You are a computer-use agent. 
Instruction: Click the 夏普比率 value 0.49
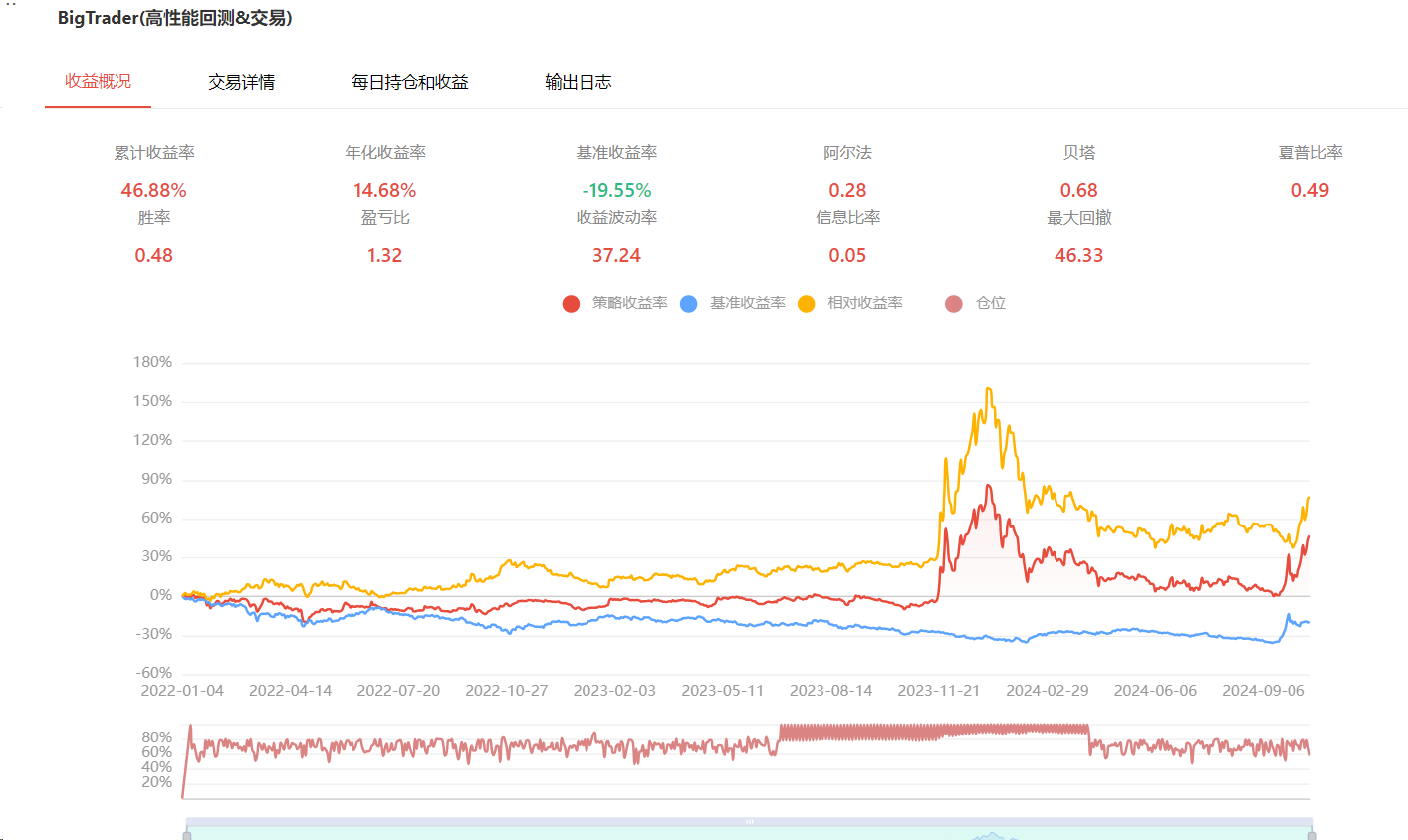point(1310,190)
